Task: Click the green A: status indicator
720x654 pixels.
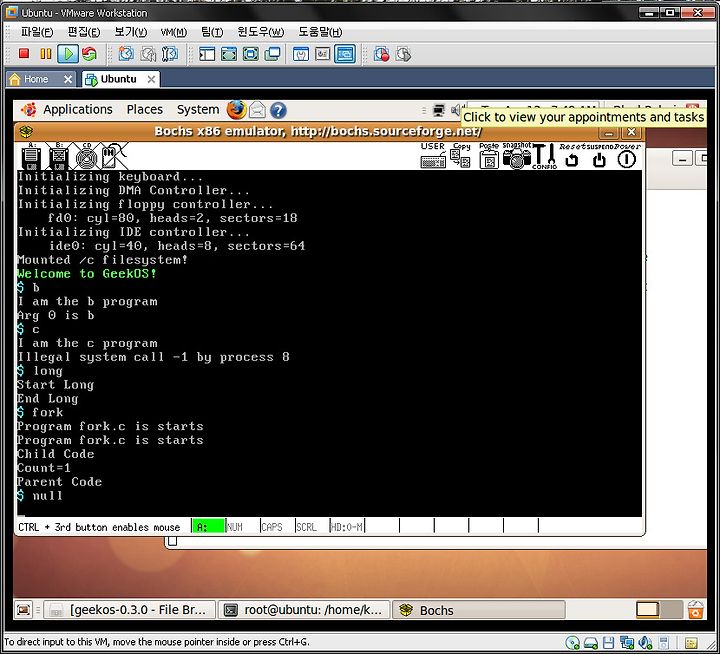Action: pyautogui.click(x=208, y=526)
